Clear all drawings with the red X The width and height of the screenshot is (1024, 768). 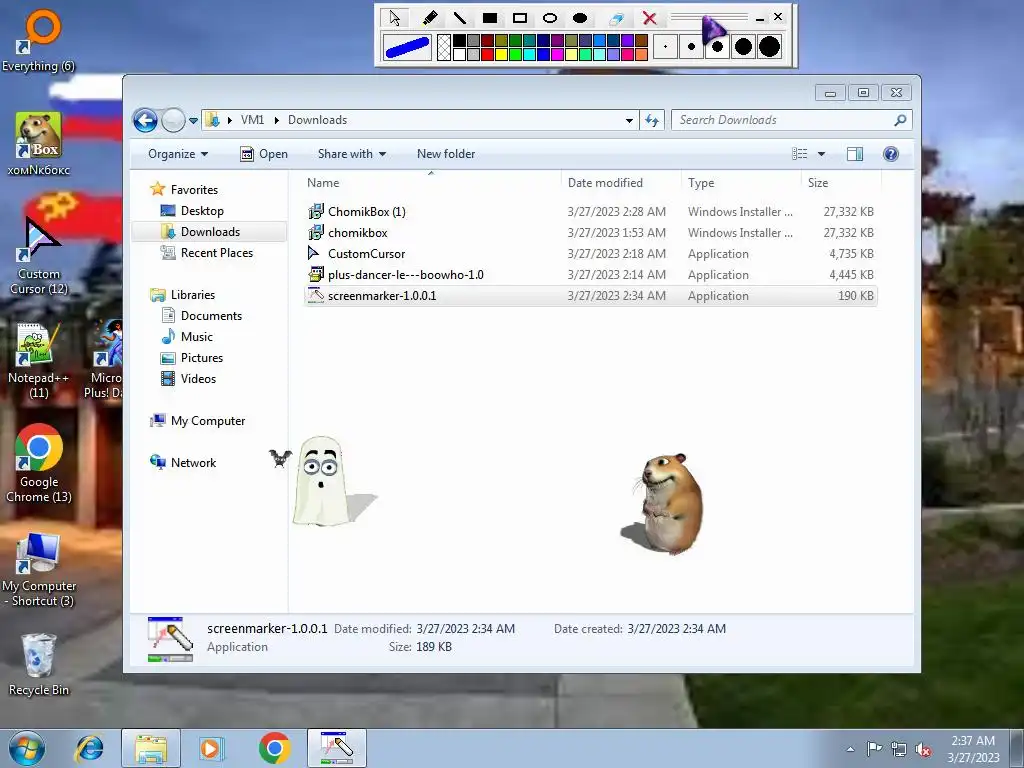point(649,18)
